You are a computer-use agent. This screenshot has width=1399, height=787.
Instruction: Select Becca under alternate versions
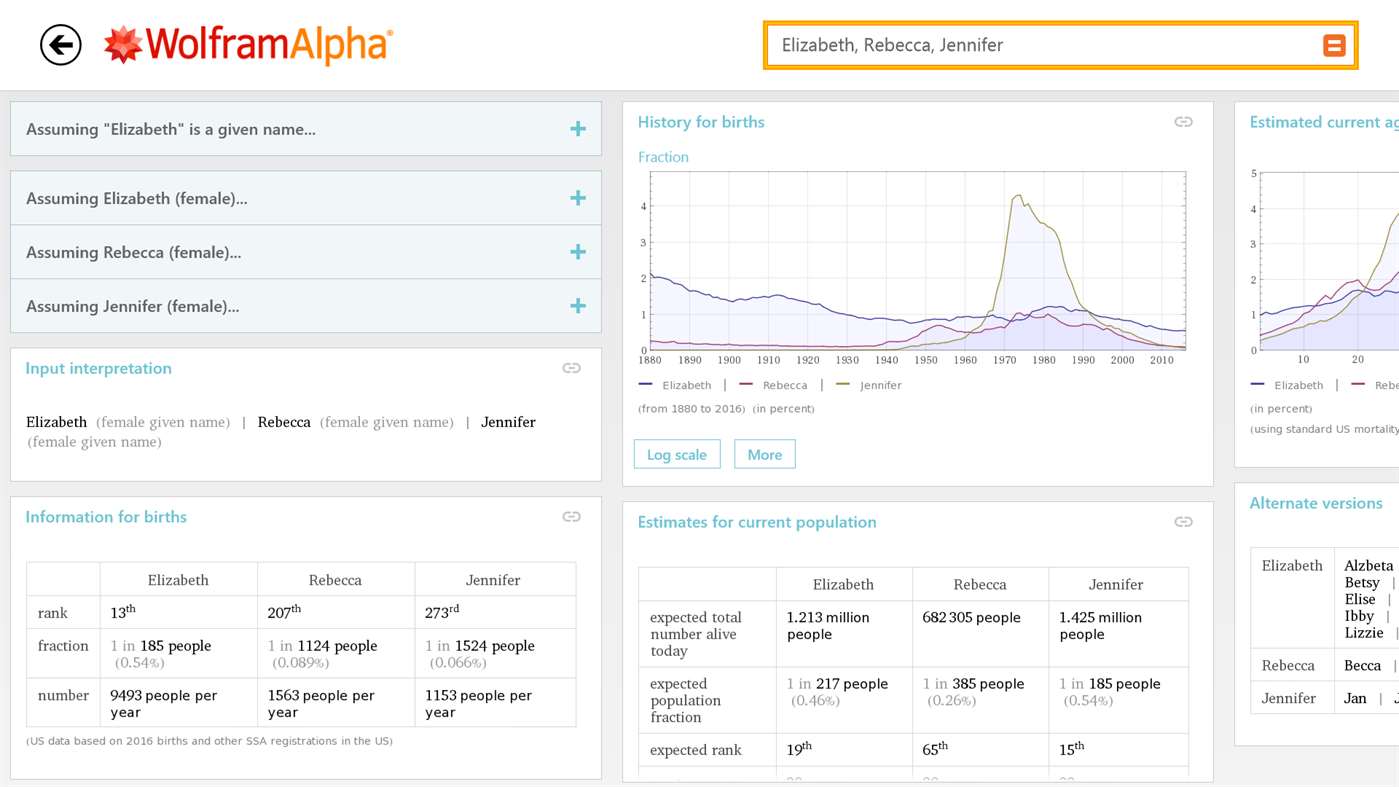[x=1362, y=664]
